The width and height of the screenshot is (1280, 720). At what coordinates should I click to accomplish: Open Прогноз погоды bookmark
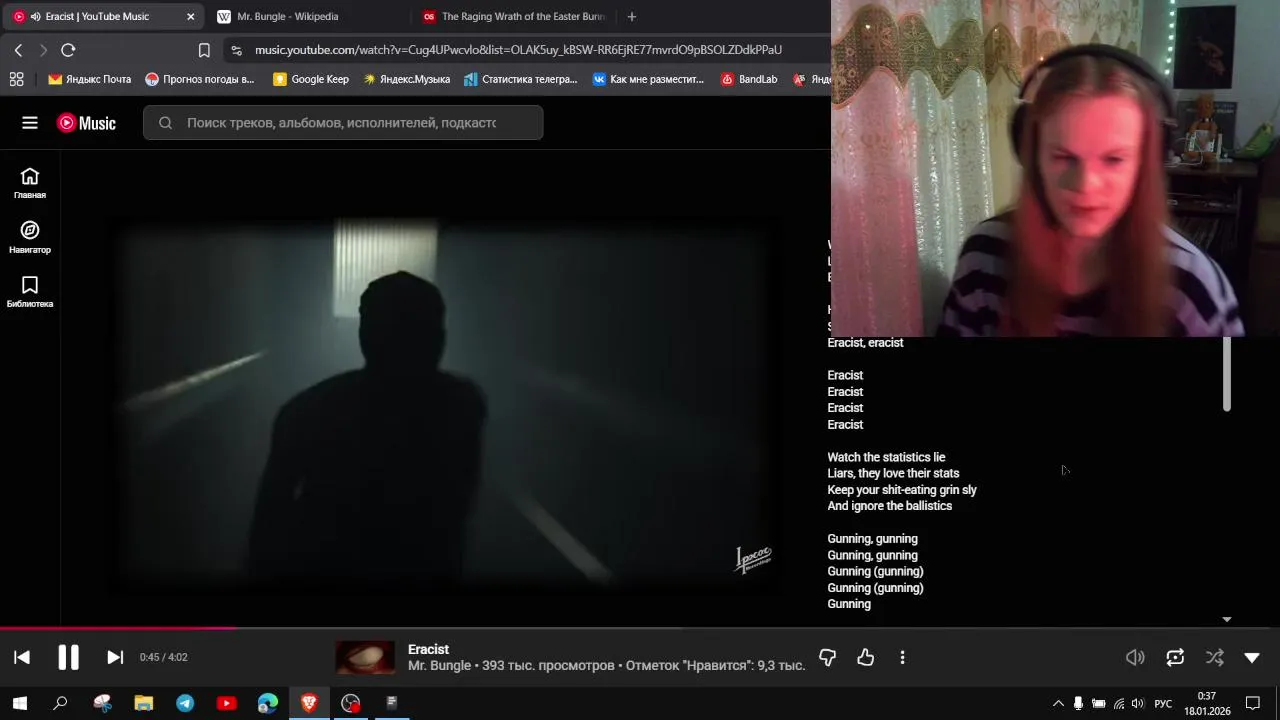[200, 79]
